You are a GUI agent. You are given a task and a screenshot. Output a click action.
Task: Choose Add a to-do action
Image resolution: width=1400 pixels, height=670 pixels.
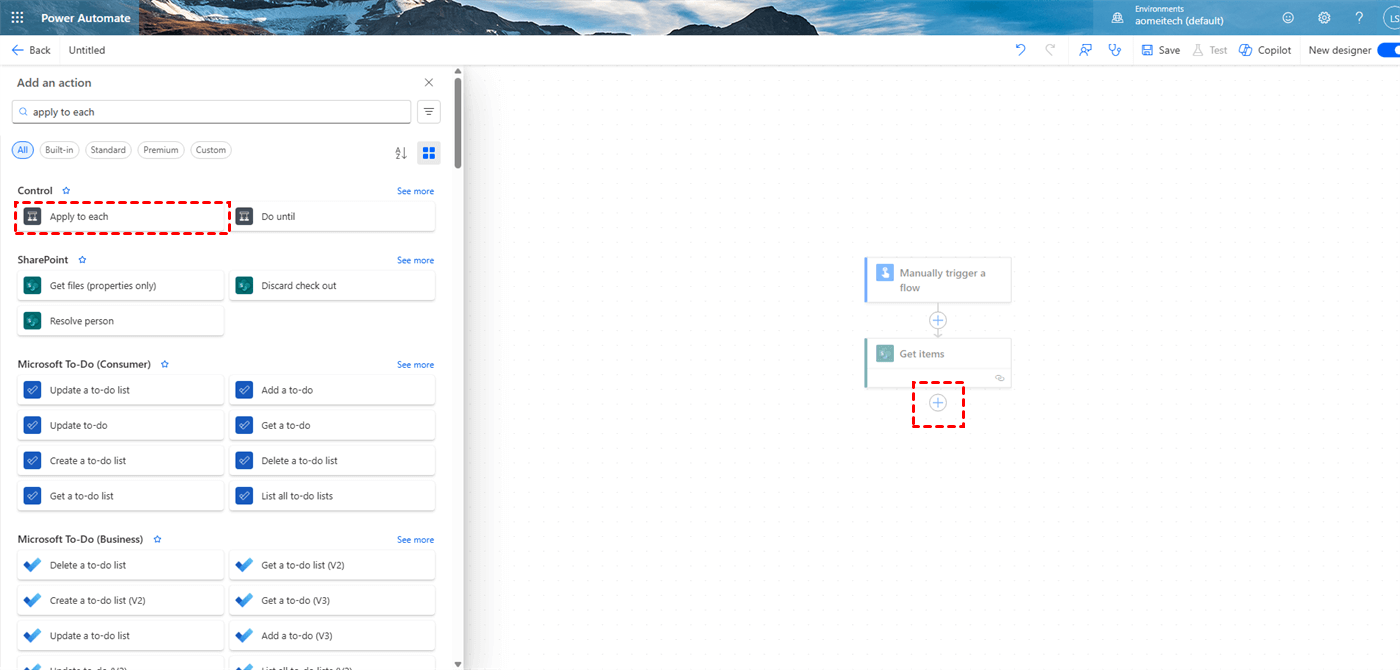[x=332, y=390]
